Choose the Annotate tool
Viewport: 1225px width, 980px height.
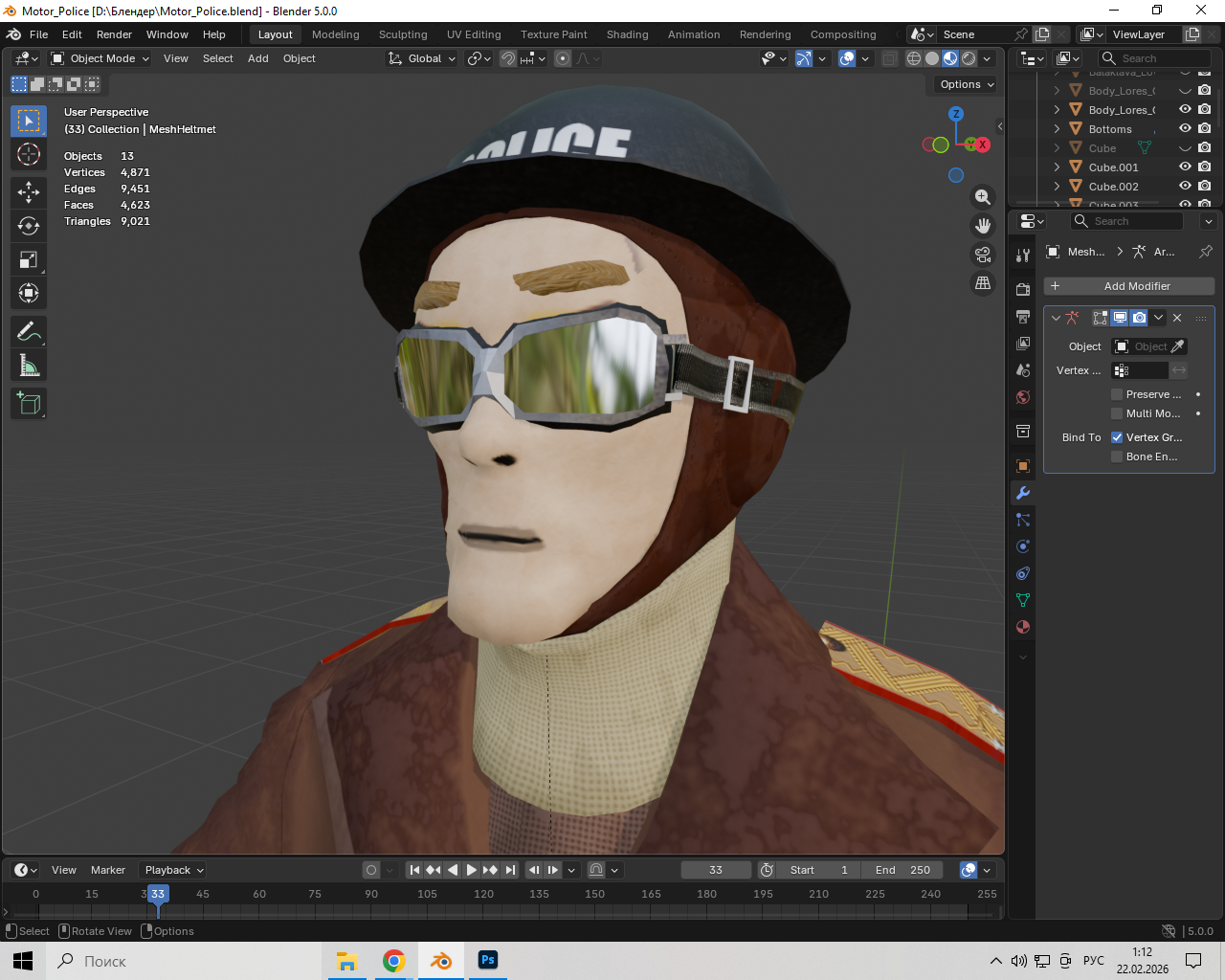[29, 331]
